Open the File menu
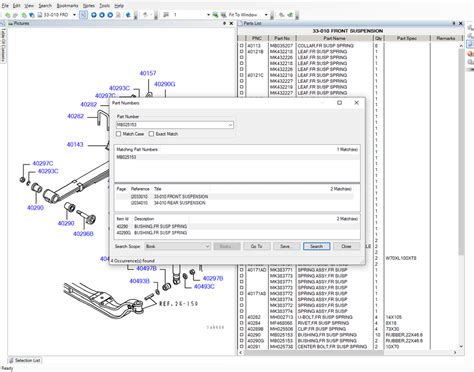The image size is (474, 372). [5, 6]
